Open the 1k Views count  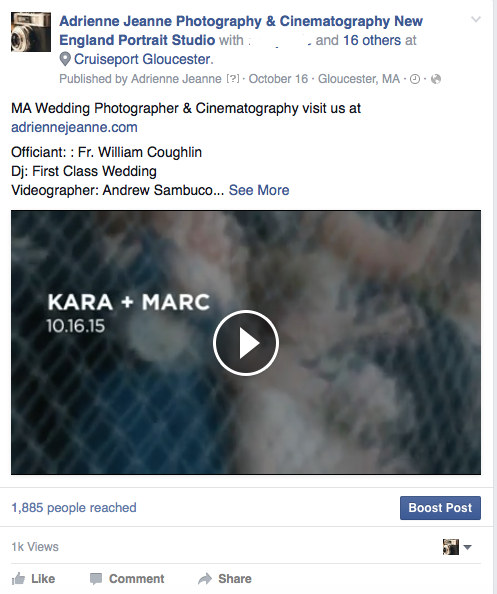click(x=35, y=547)
